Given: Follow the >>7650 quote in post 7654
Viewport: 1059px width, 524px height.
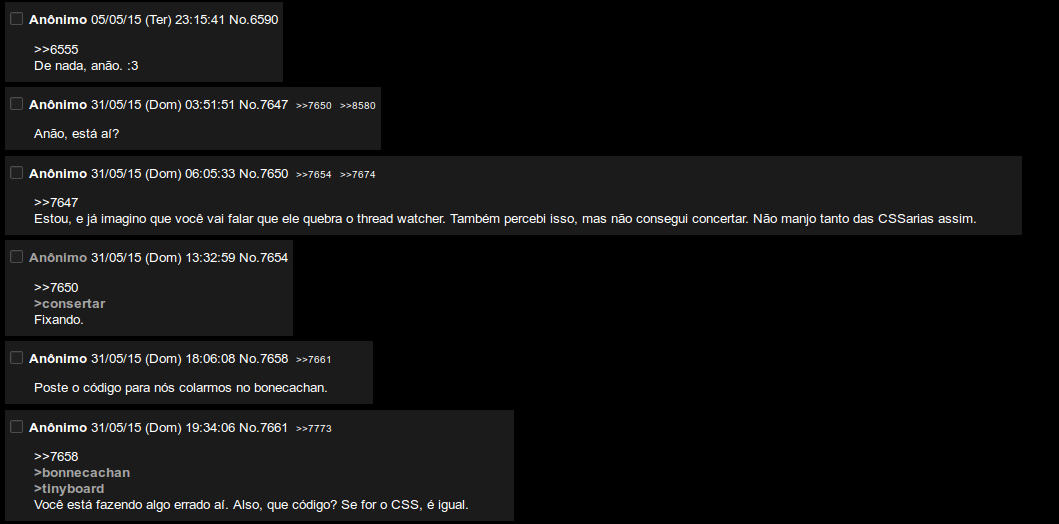Looking at the screenshot, I should click(x=56, y=288).
